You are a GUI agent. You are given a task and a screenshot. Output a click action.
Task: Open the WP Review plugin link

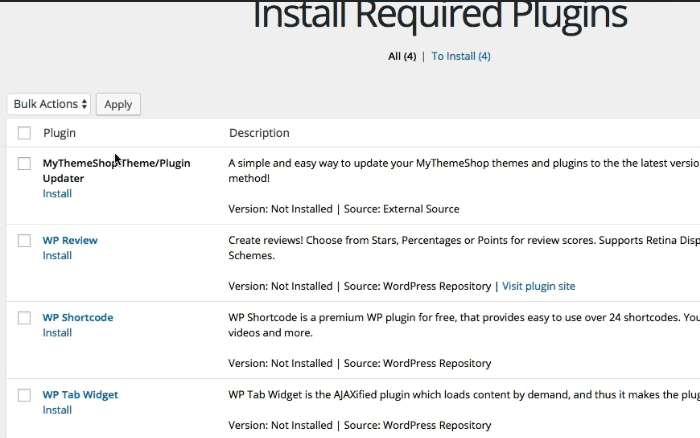point(70,240)
